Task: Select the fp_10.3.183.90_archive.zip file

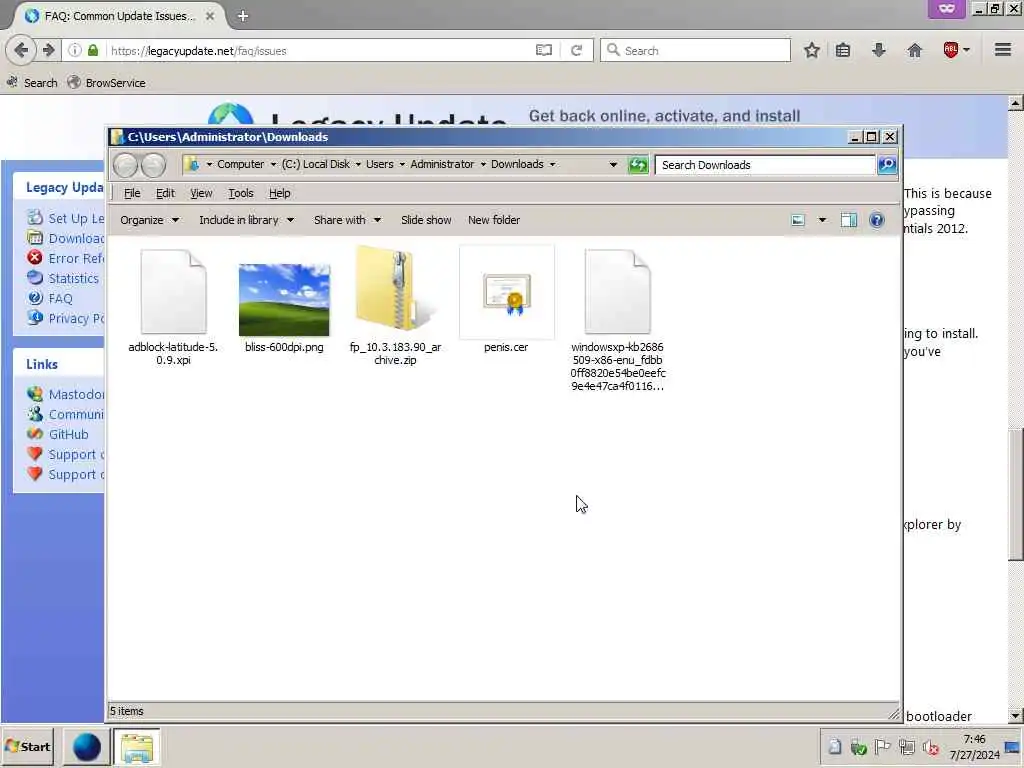Action: [x=395, y=306]
